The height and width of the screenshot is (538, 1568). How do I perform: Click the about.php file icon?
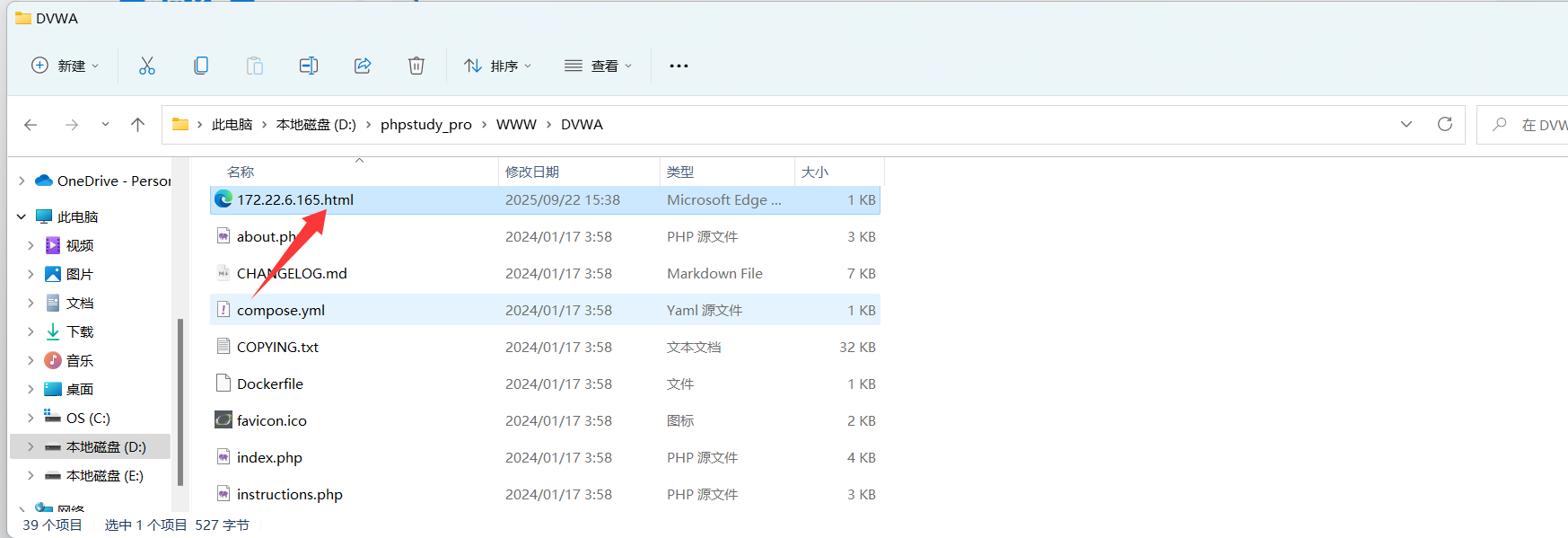223,236
